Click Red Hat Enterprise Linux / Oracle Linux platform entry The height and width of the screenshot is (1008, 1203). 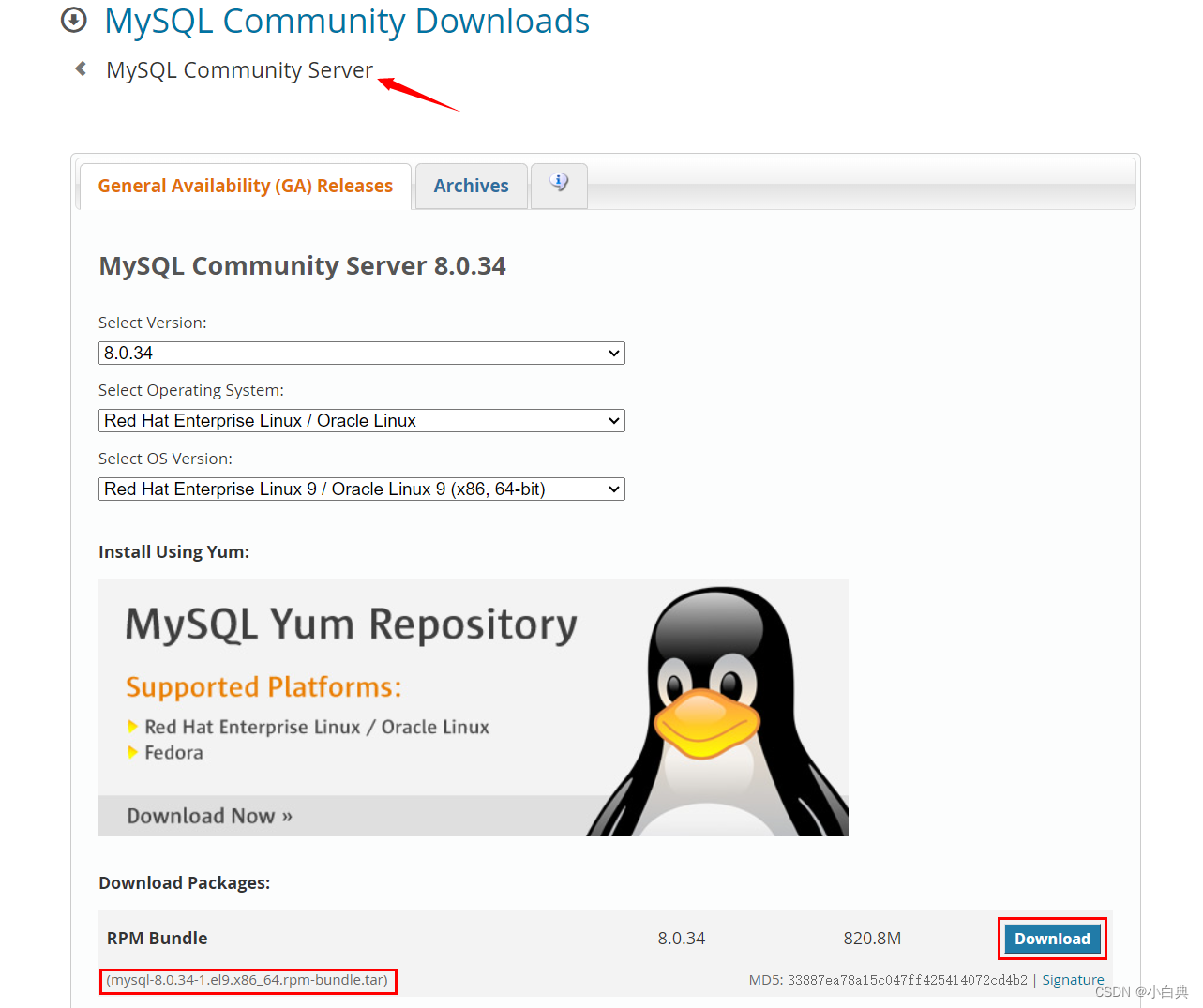pyautogui.click(x=317, y=727)
